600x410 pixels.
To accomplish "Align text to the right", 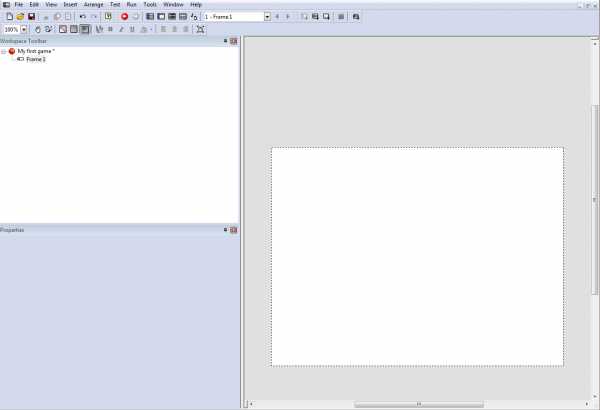I will click(186, 29).
